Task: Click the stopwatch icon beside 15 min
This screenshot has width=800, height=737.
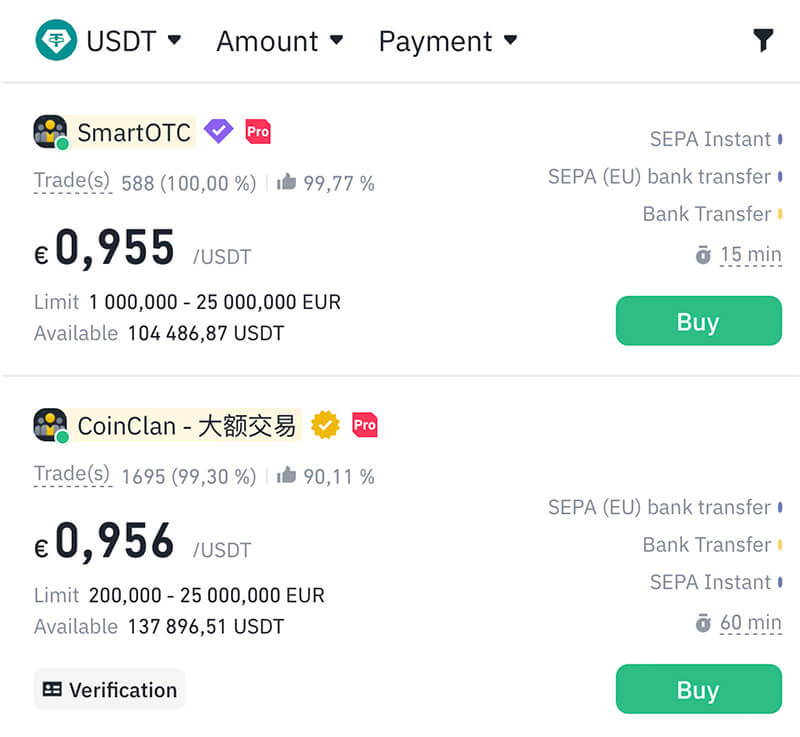Action: coord(703,255)
